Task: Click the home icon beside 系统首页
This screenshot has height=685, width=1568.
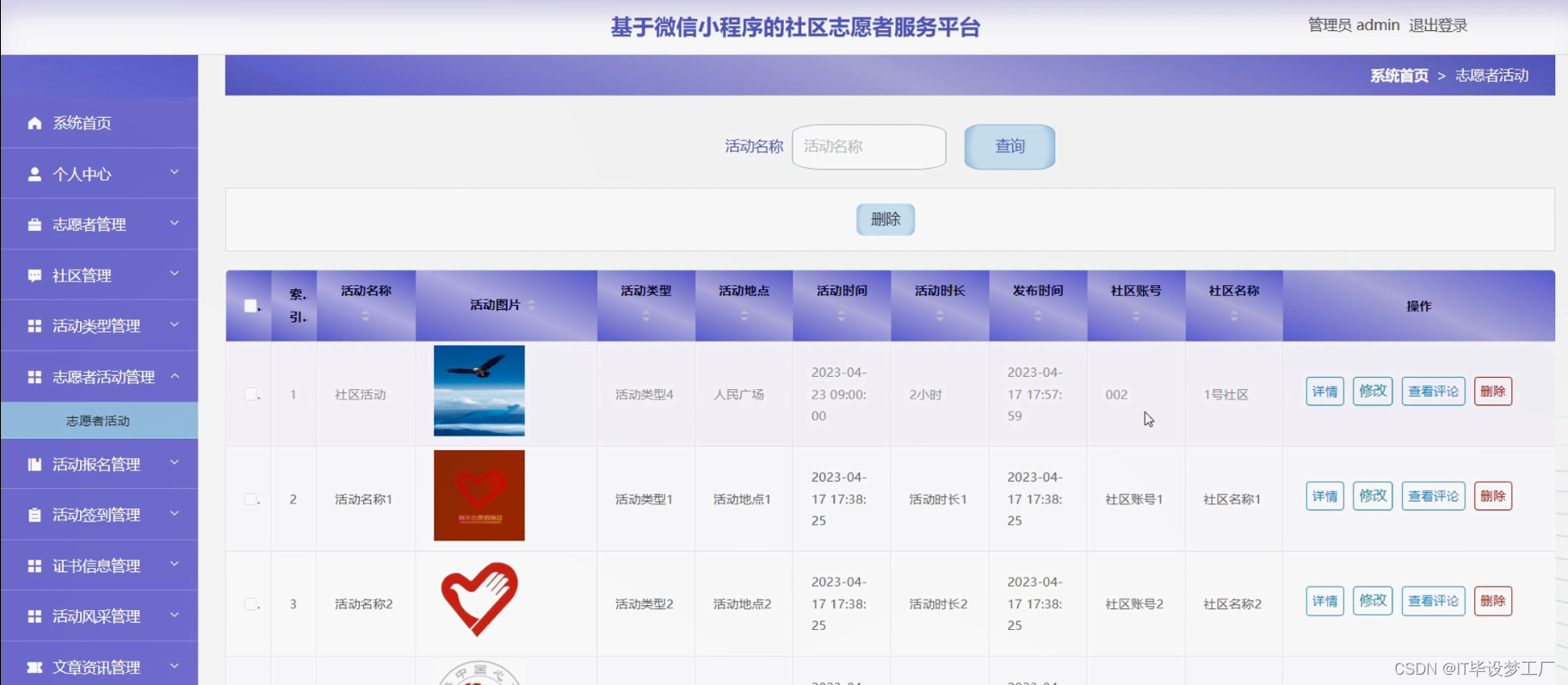Action: tap(34, 123)
